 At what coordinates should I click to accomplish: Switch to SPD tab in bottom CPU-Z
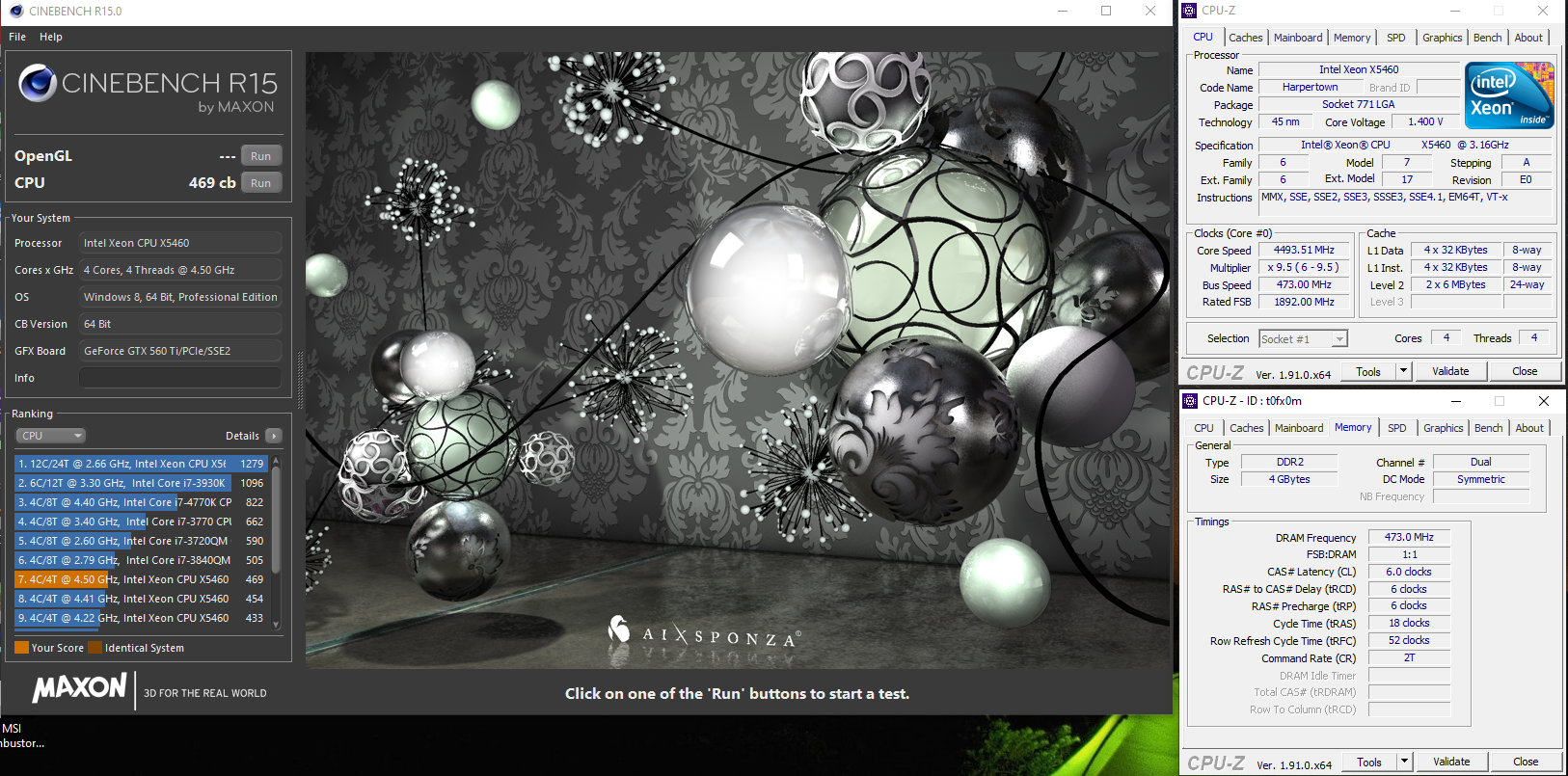tap(1396, 428)
